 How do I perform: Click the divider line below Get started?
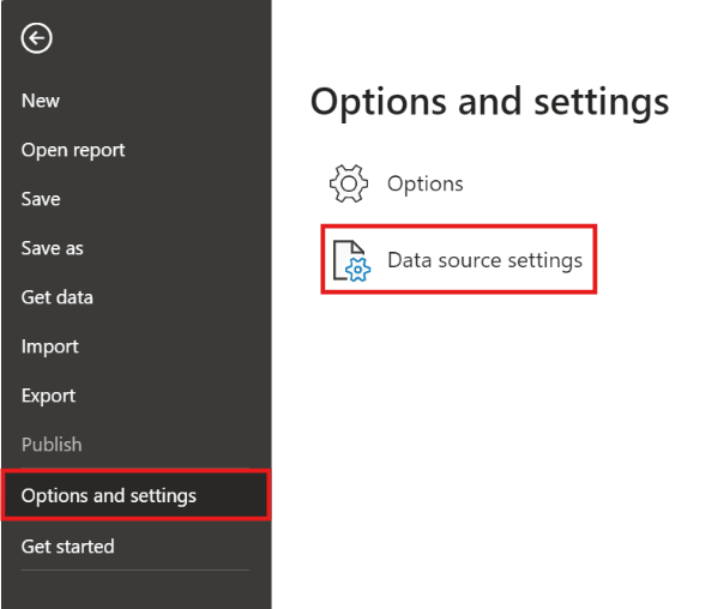tap(135, 571)
